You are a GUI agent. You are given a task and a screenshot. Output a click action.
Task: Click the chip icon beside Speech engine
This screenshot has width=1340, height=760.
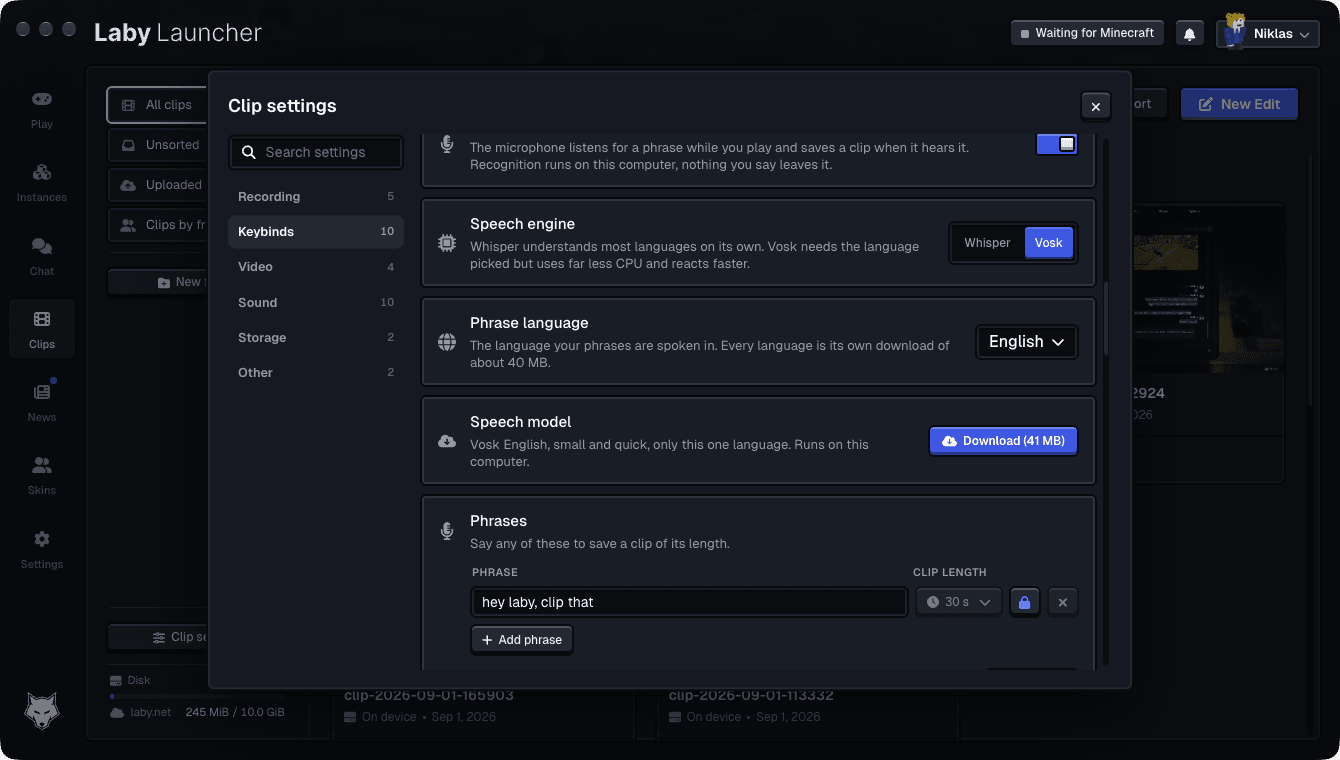coord(447,243)
